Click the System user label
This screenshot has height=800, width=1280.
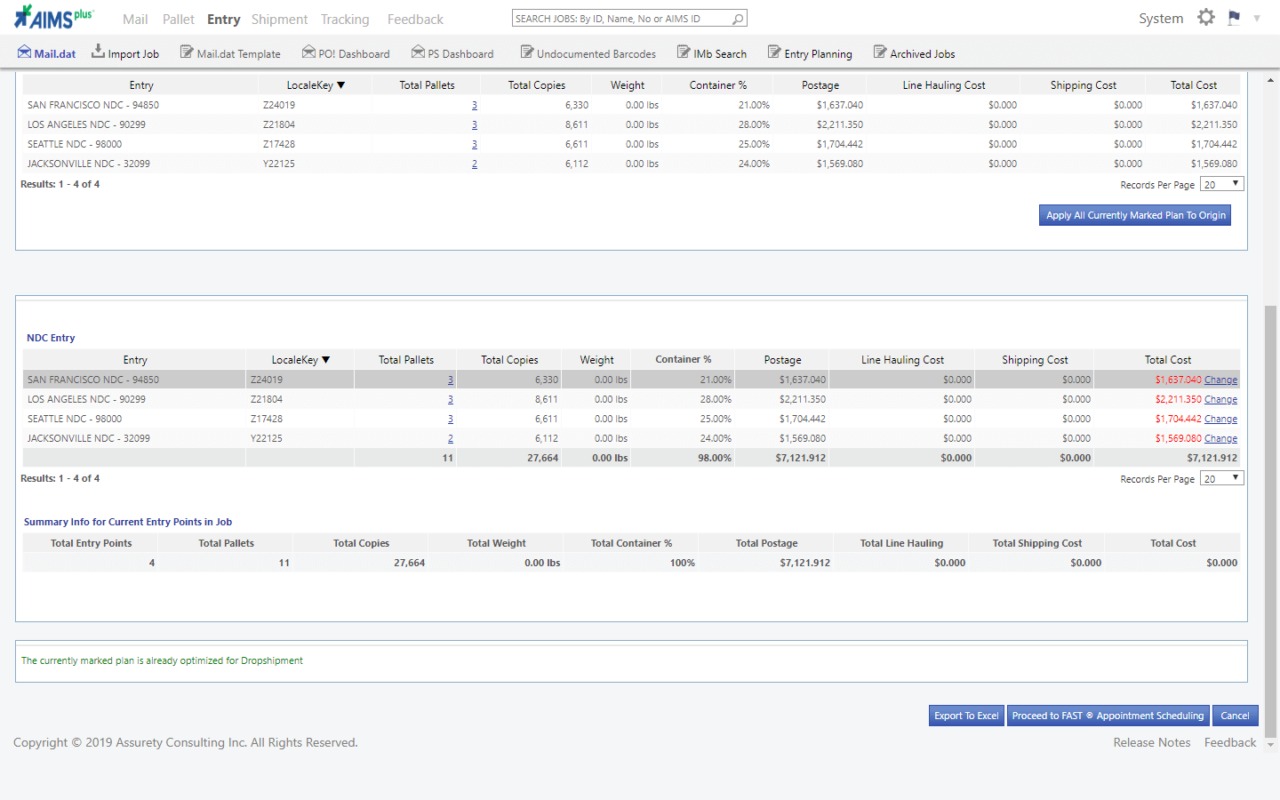click(1161, 19)
